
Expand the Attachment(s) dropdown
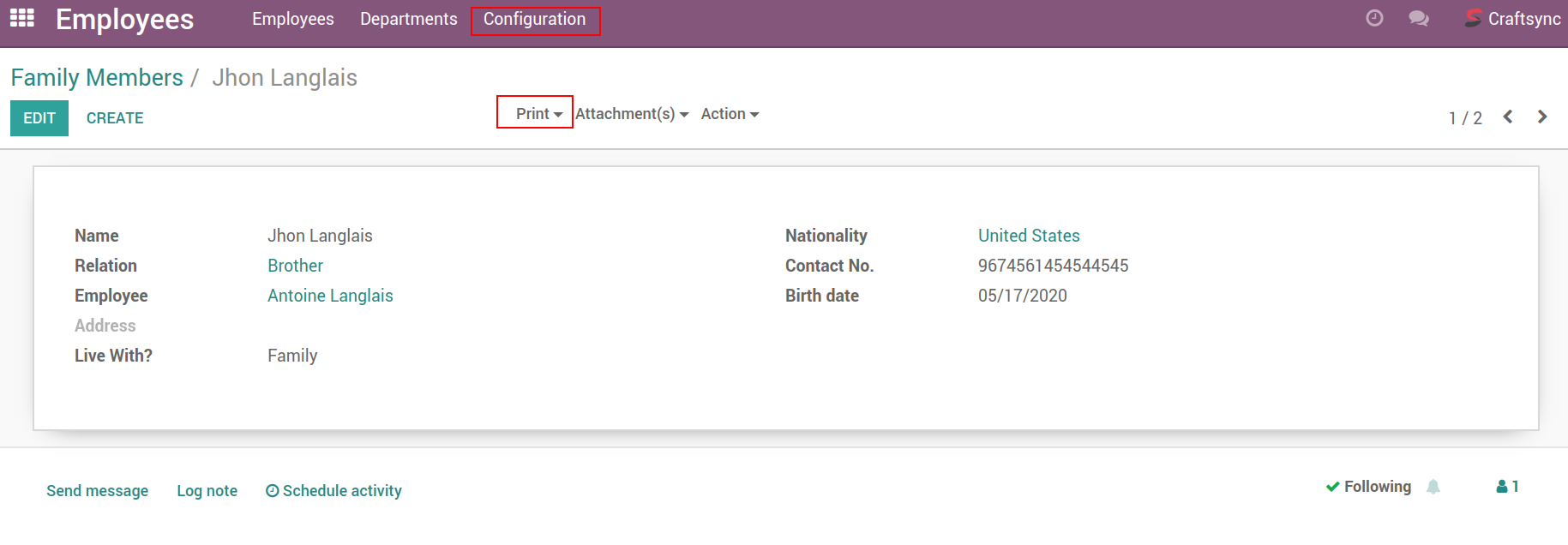point(632,114)
